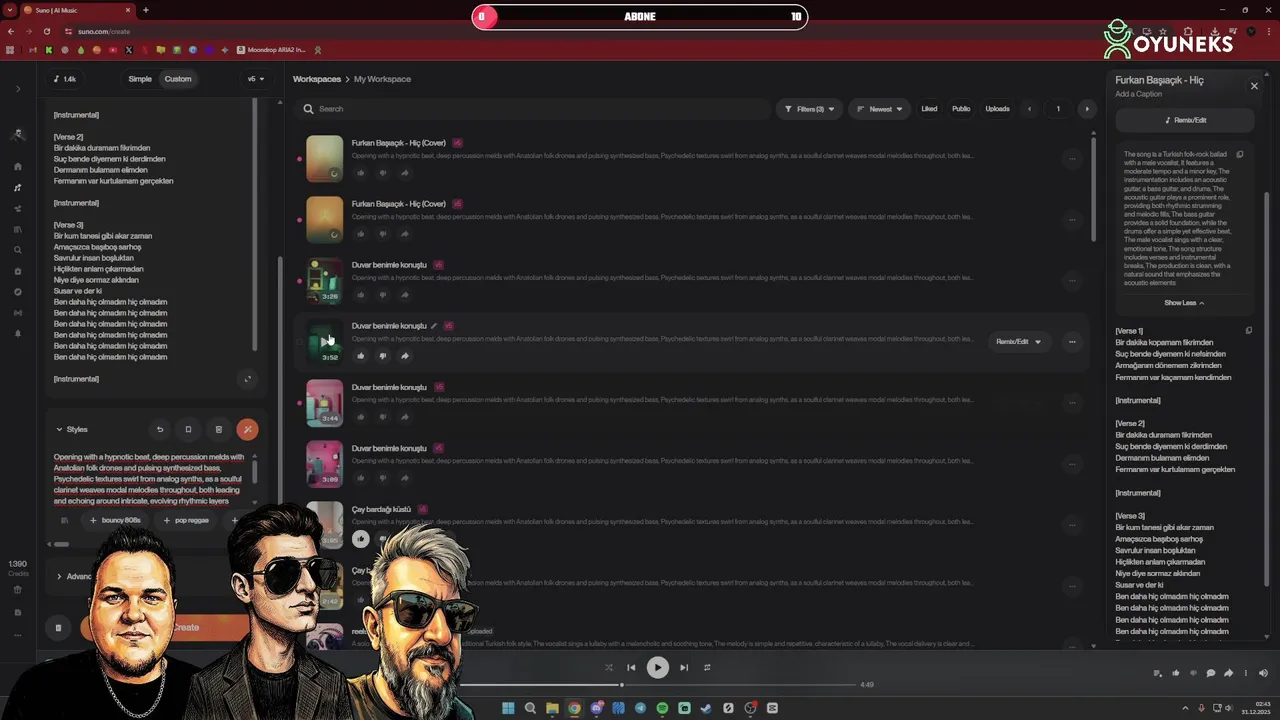
Task: Copy lyrics icon beside [Verse 1] in right panel
Action: click(x=1248, y=331)
